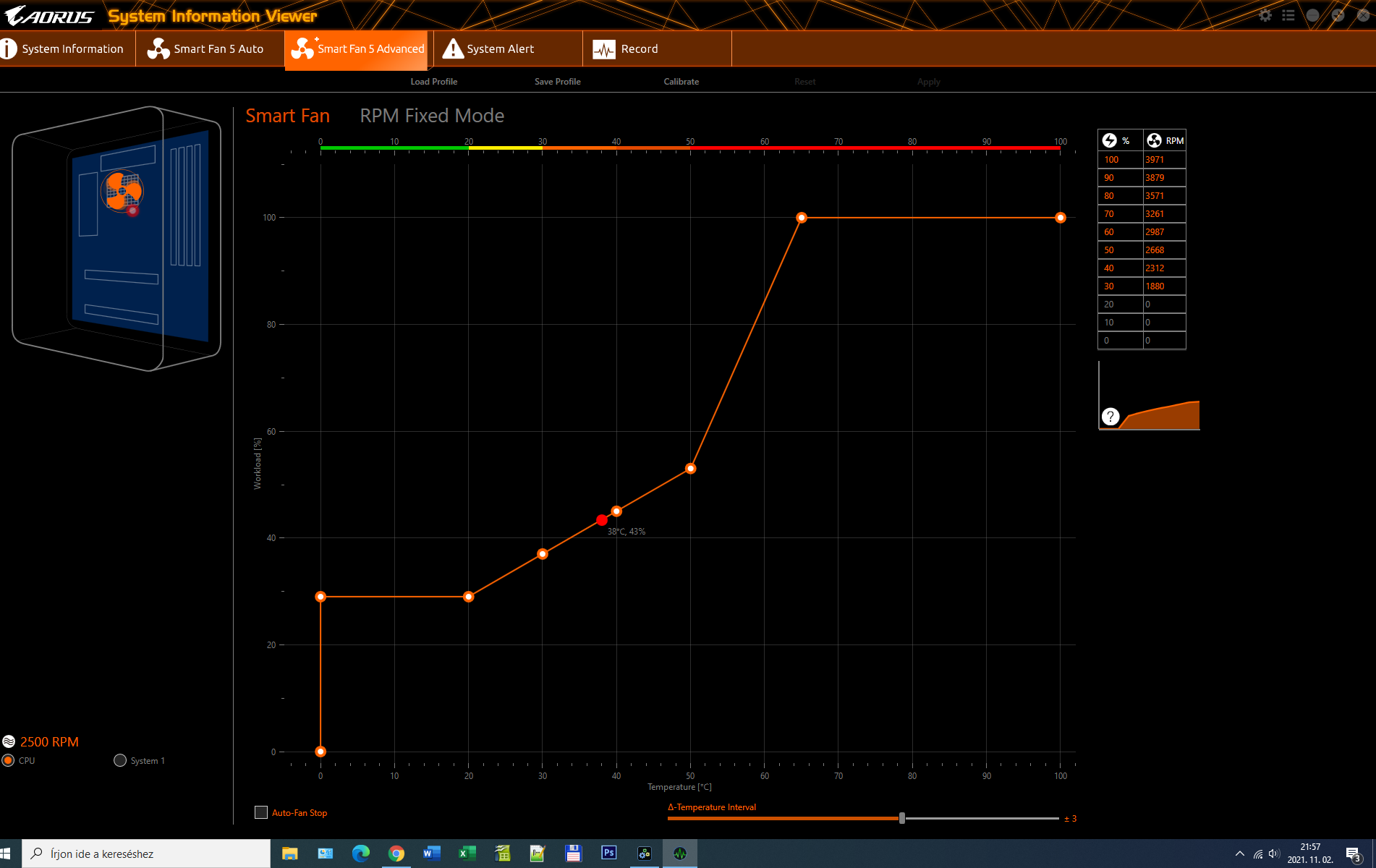Click the curve point at 30°C
Screen dimensions: 1376x868
(x=543, y=554)
